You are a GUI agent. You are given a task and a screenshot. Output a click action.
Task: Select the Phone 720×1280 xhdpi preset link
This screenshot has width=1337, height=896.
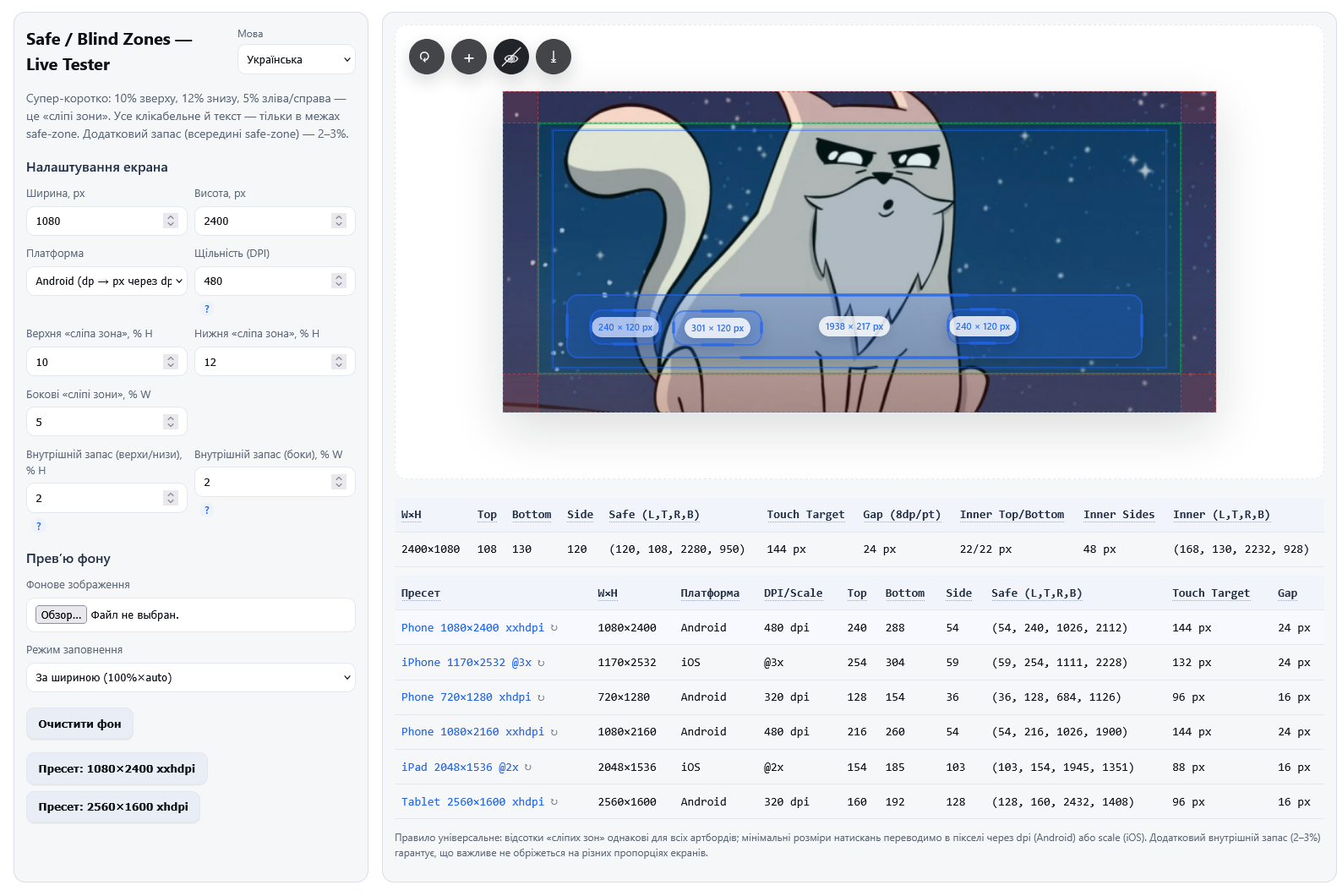click(466, 697)
